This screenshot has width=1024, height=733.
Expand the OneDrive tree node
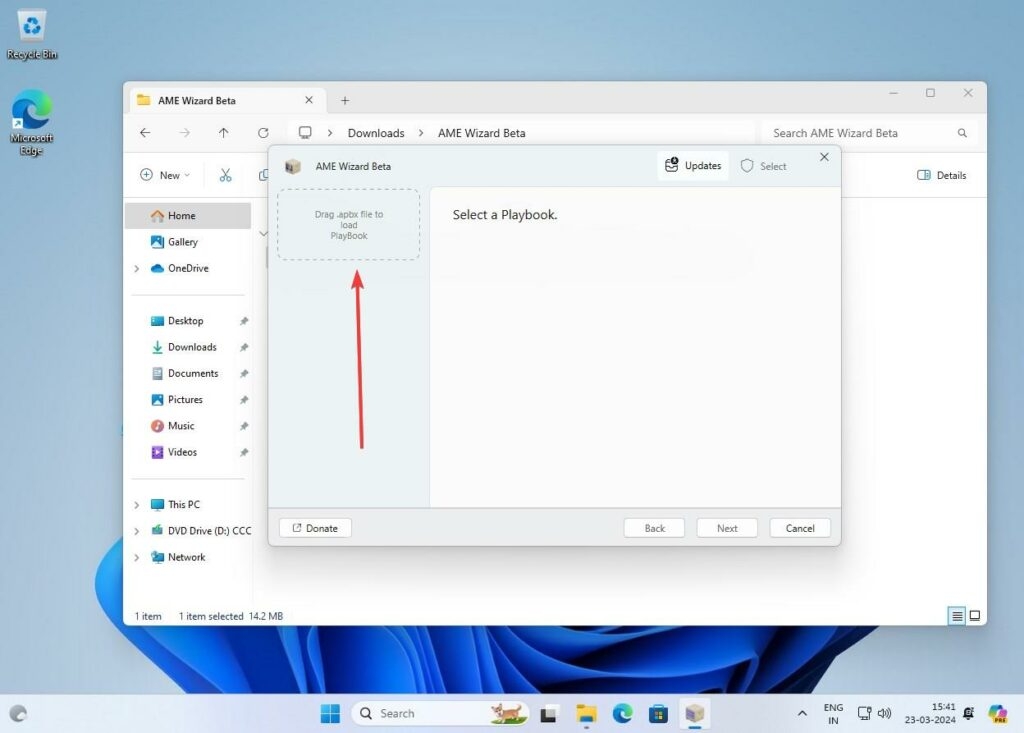pos(137,269)
